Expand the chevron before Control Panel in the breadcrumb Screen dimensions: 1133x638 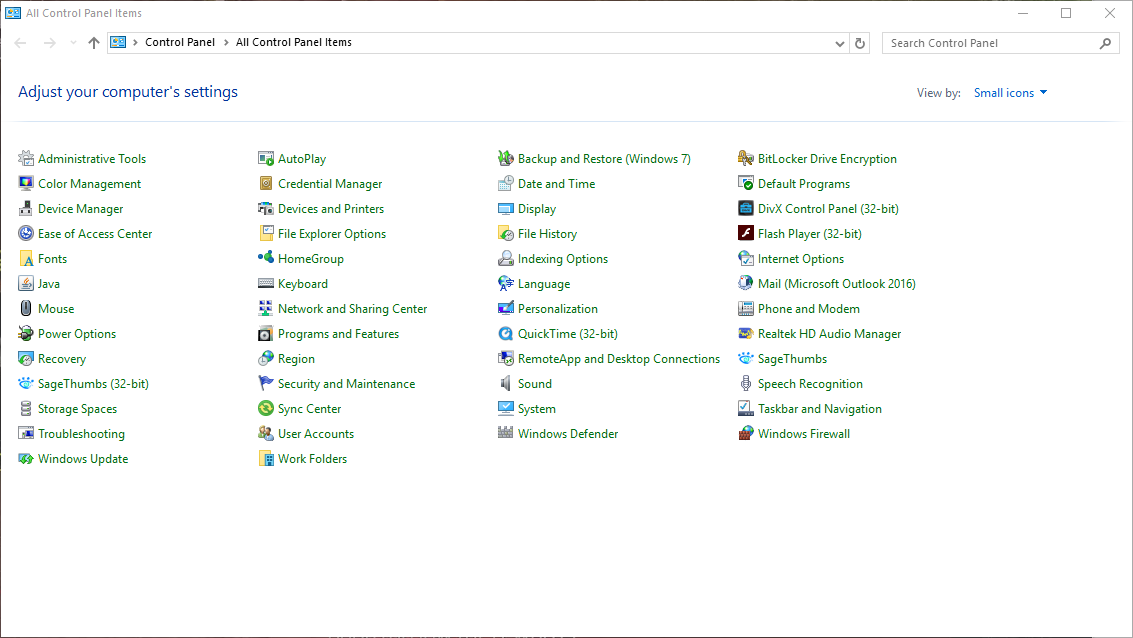tap(135, 43)
